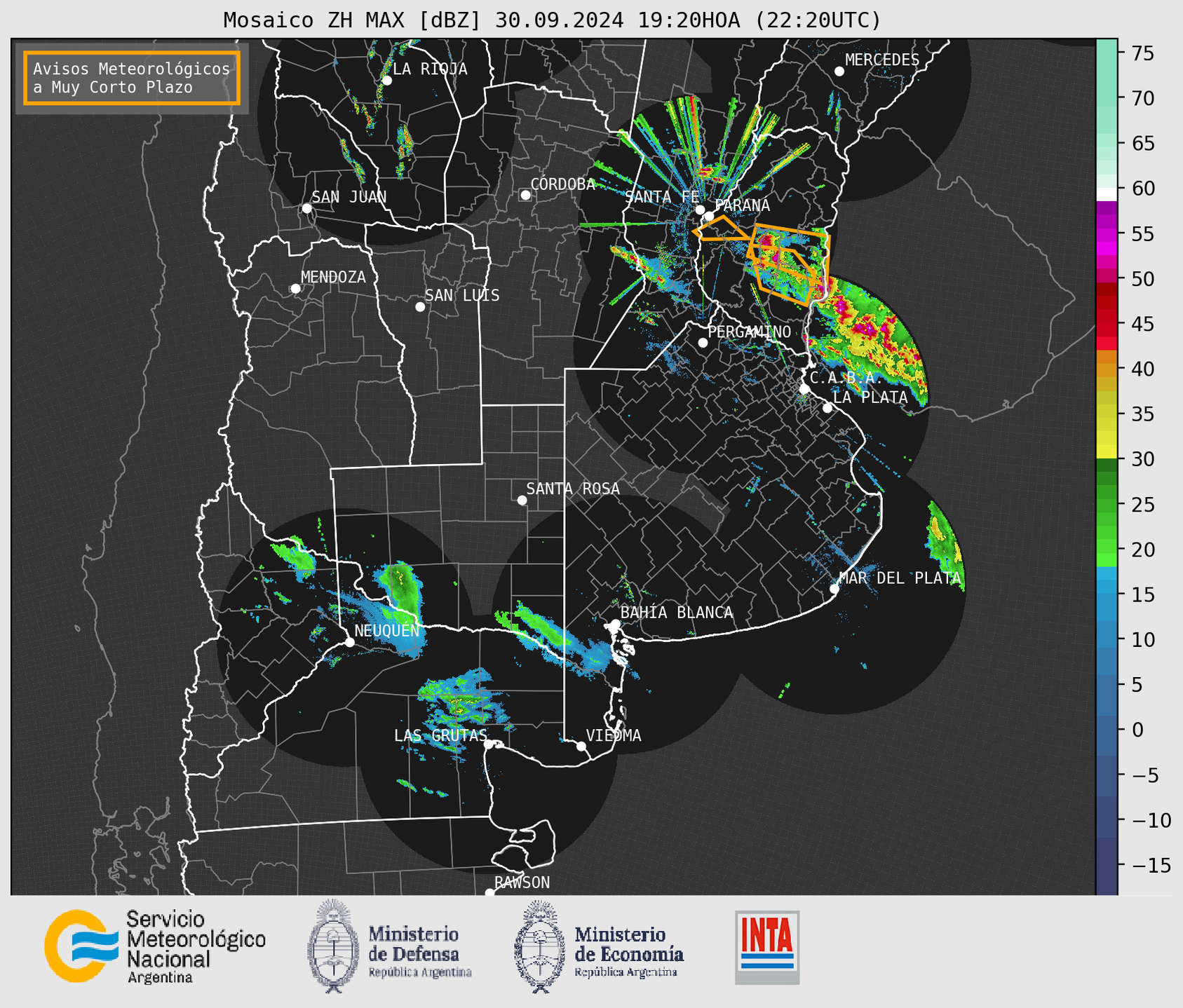Click the Ministerio de Defensa emblem

(x=332, y=946)
